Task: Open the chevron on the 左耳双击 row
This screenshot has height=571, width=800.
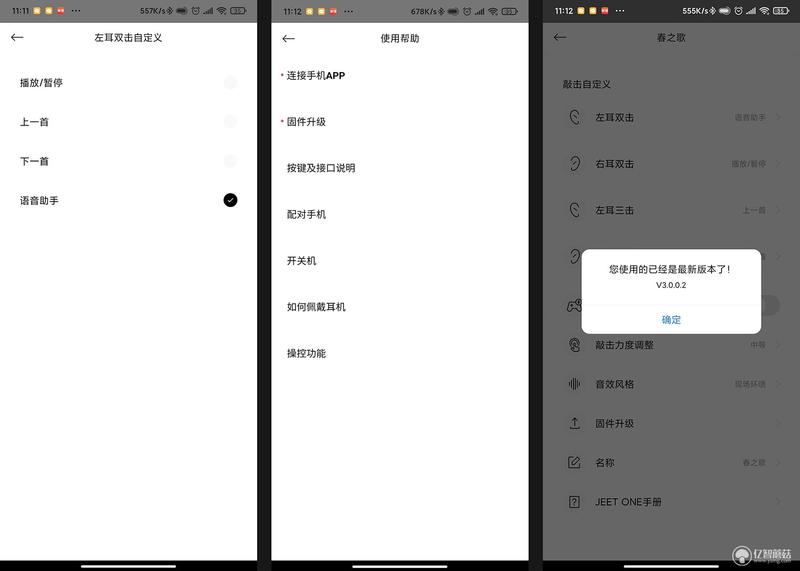Action: point(779,117)
